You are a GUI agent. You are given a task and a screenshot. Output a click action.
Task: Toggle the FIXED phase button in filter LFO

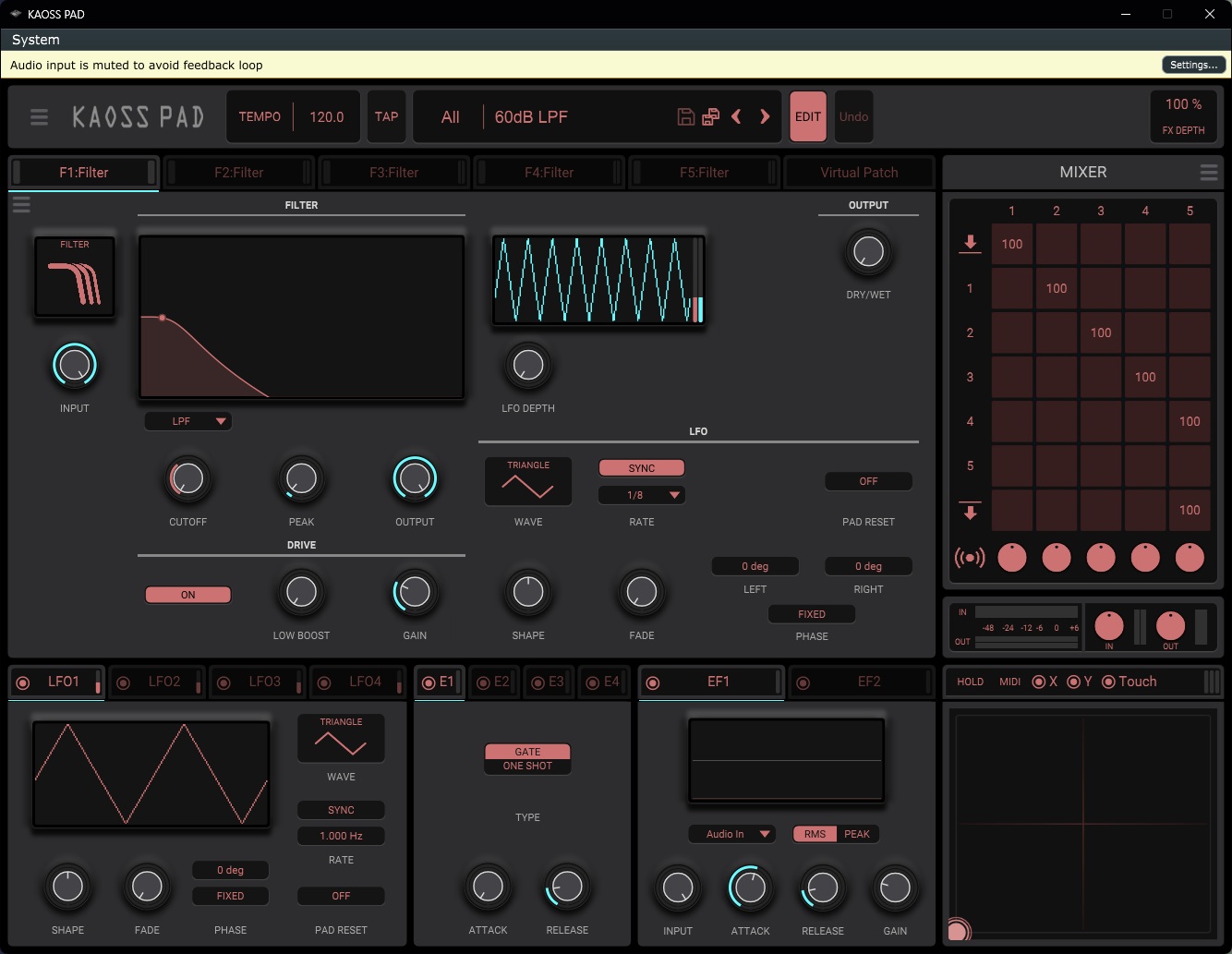tap(812, 614)
